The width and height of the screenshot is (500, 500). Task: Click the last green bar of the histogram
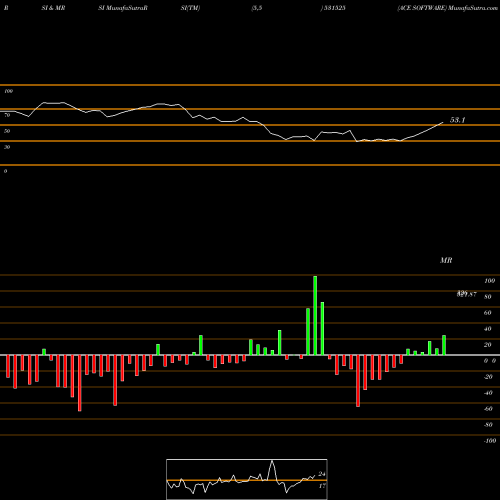(444, 345)
